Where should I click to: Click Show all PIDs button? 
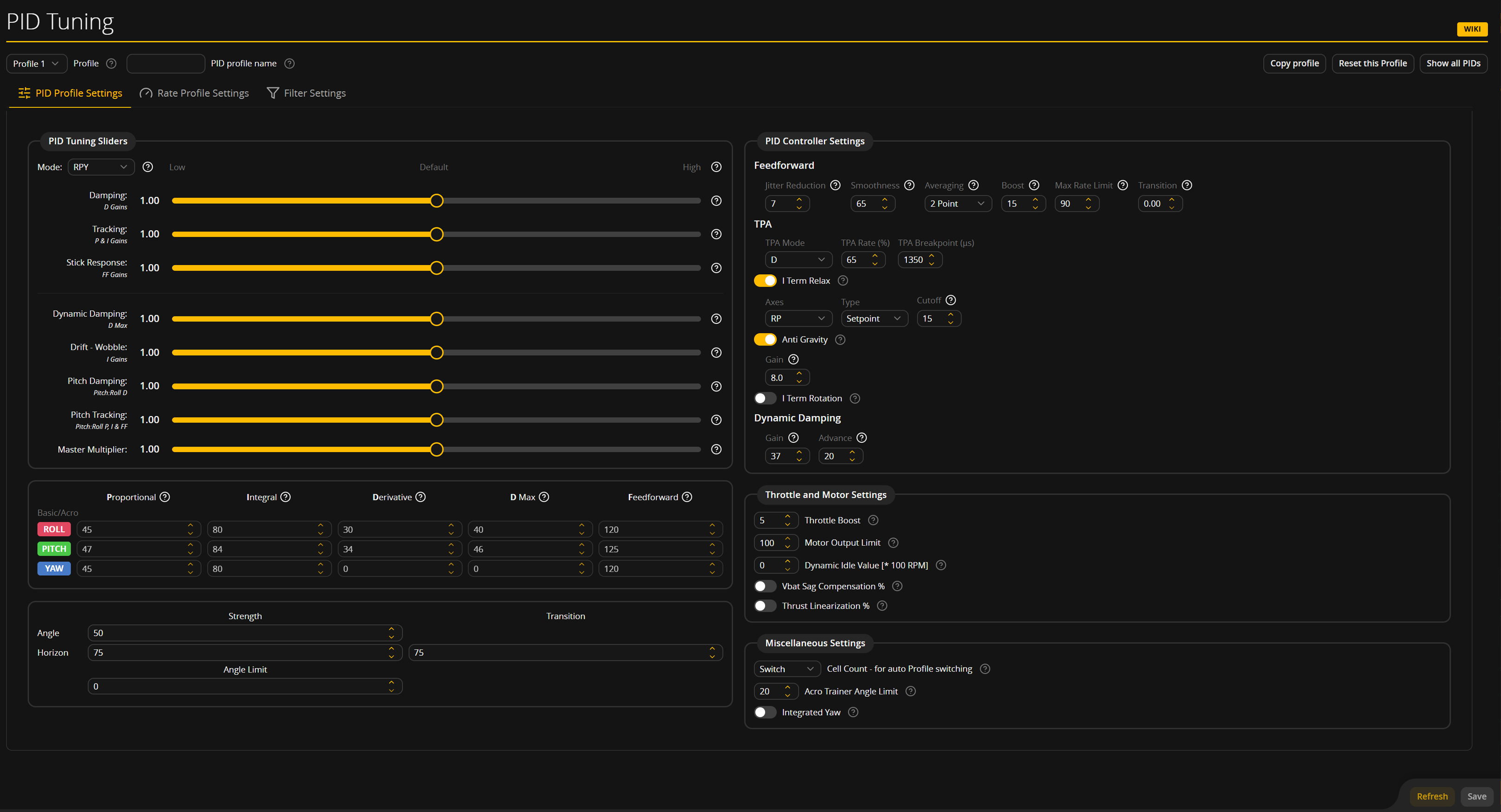pos(1453,63)
